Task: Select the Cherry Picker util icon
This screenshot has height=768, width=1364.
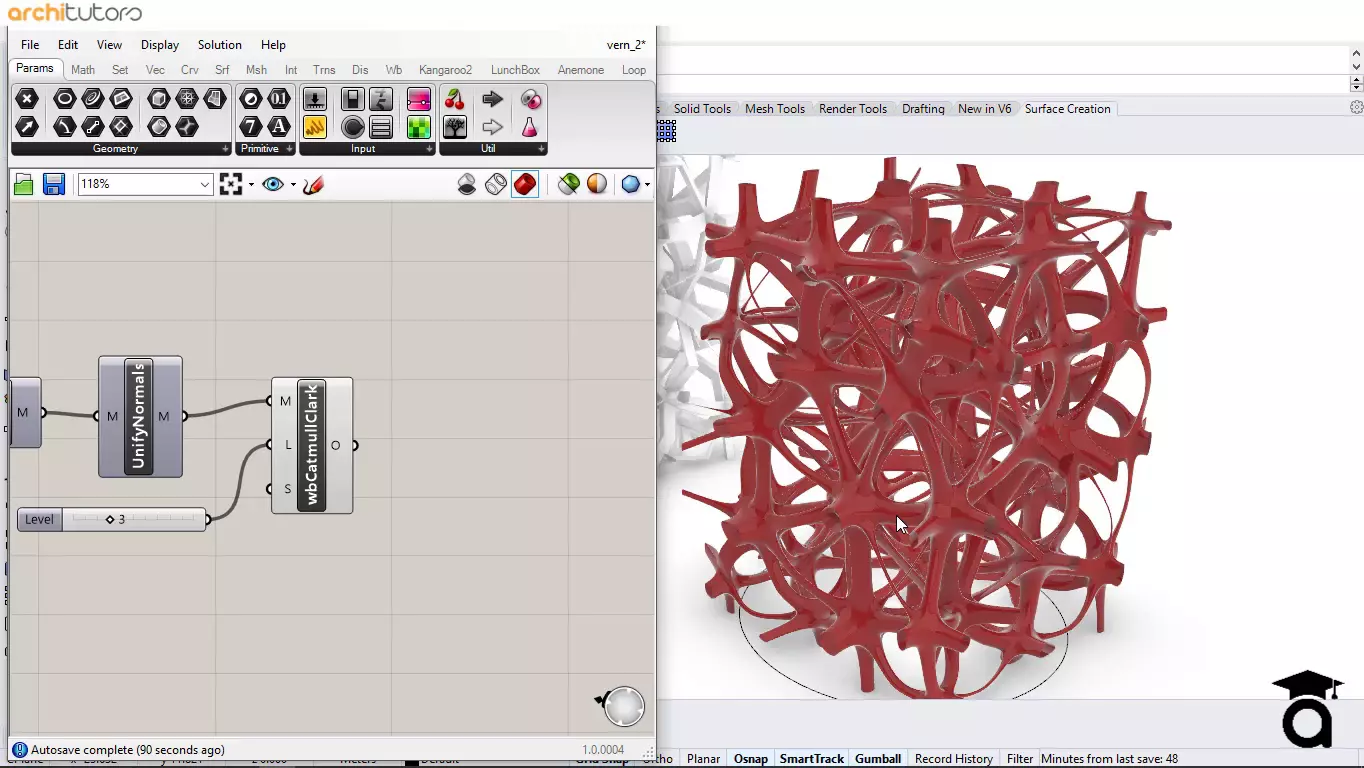Action: pos(455,98)
